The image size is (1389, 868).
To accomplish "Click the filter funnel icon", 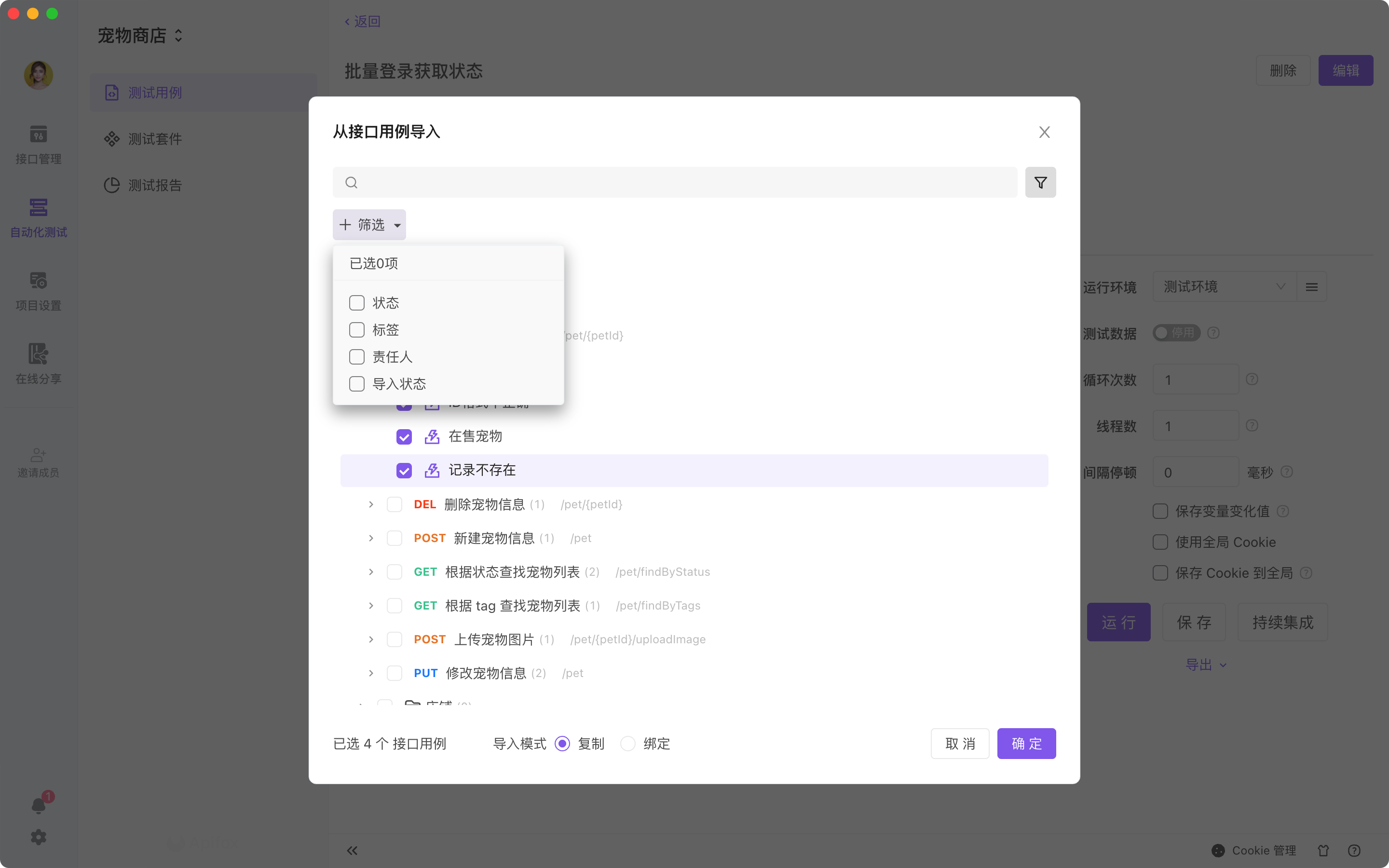I will click(1040, 183).
